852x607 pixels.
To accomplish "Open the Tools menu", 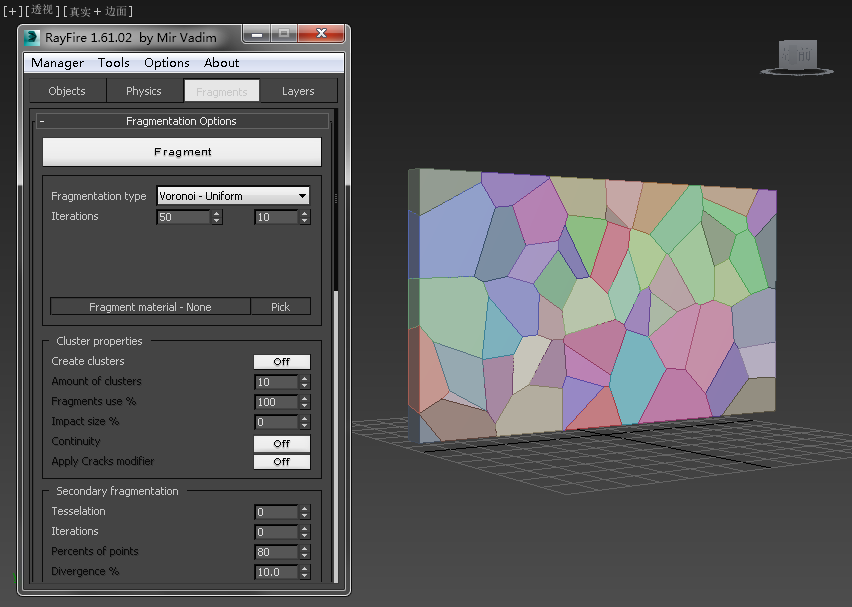I will click(x=113, y=63).
